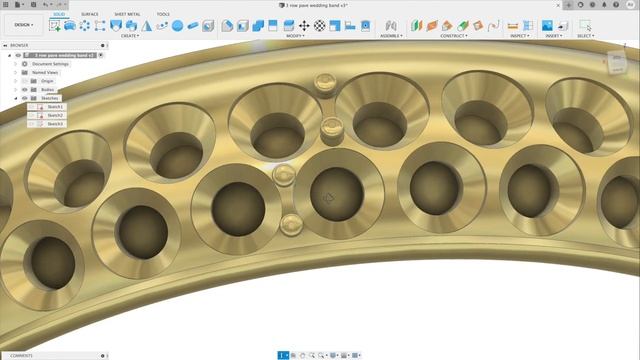The image size is (640, 360).
Task: Activate the Select window tool
Action: pyautogui.click(x=585, y=25)
